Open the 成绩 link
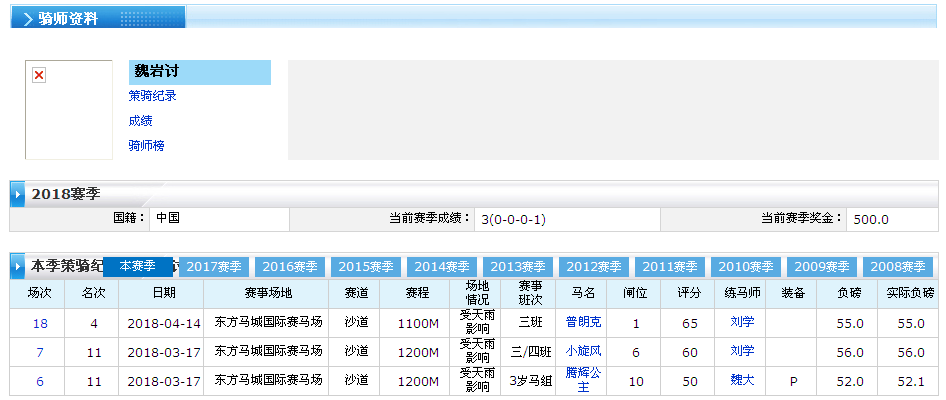The image size is (946, 400). tap(140, 121)
